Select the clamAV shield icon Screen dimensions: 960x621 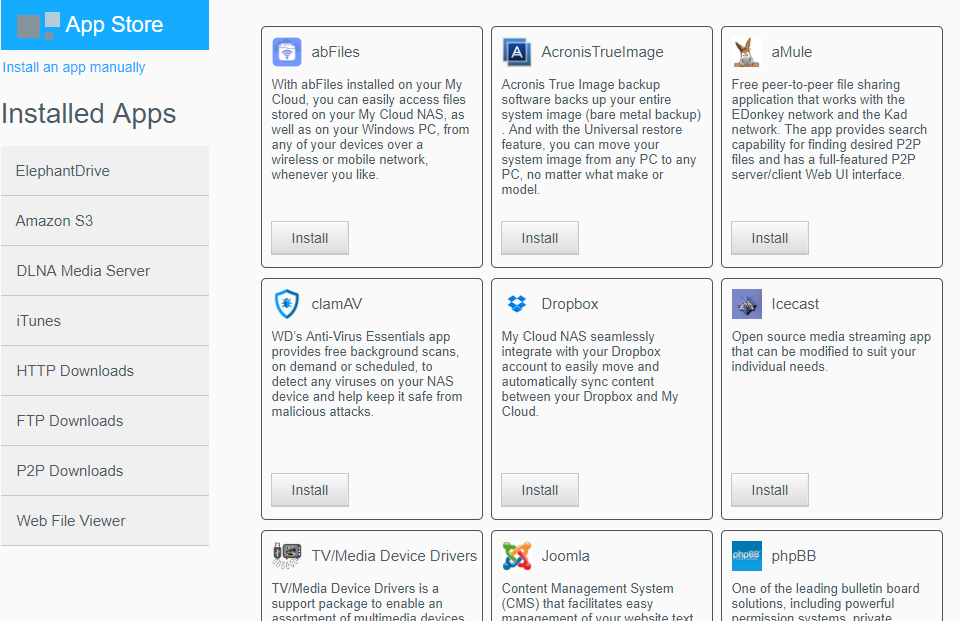tap(286, 303)
